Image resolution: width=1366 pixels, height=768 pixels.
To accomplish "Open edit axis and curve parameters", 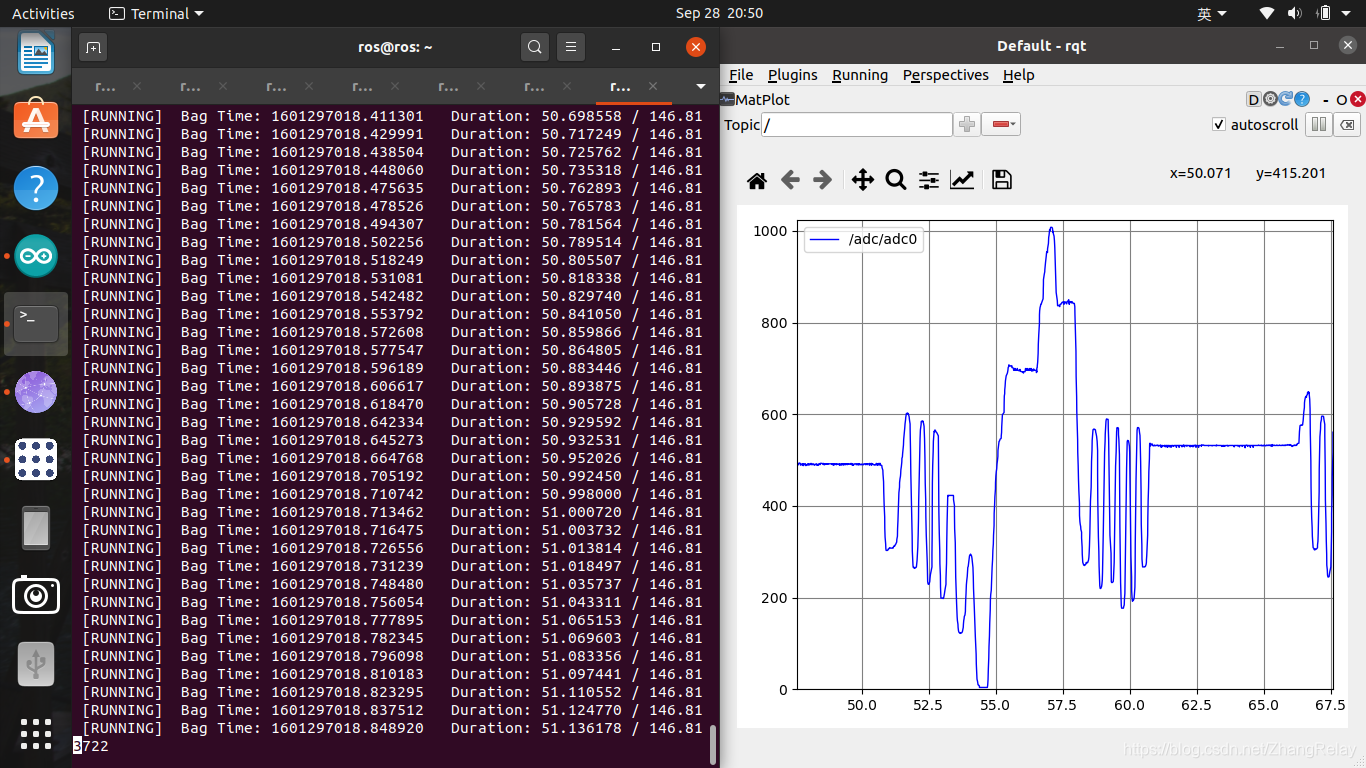I will pos(962,180).
